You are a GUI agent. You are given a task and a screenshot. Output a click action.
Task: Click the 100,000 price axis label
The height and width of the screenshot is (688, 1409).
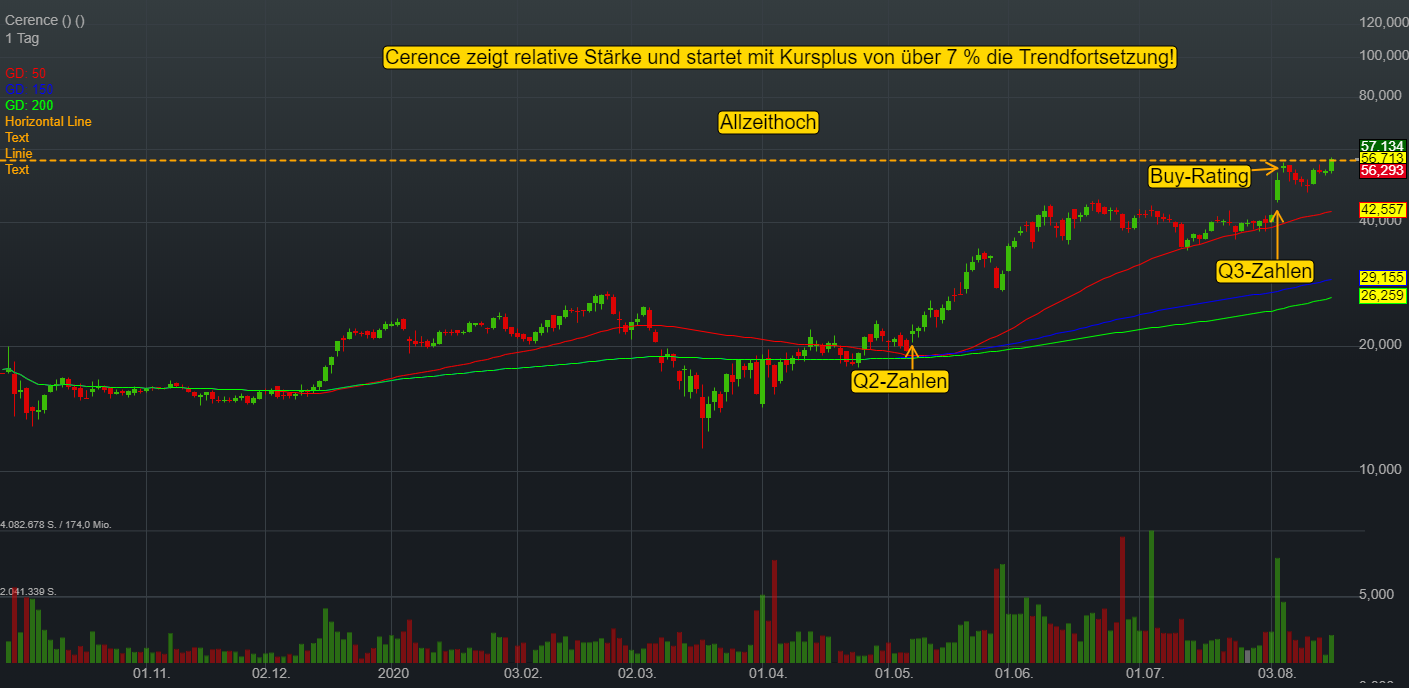[x=1383, y=54]
